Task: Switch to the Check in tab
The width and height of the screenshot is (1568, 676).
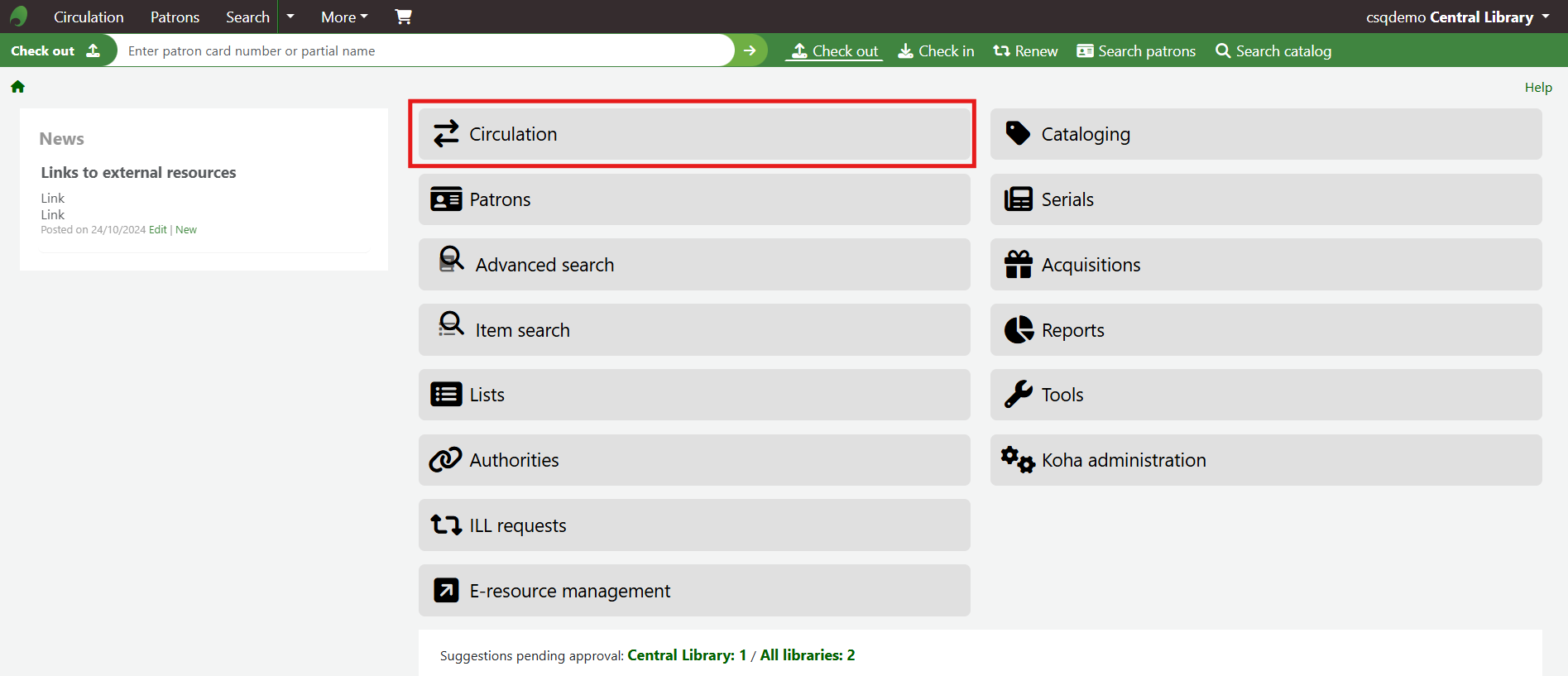Action: coord(936,51)
